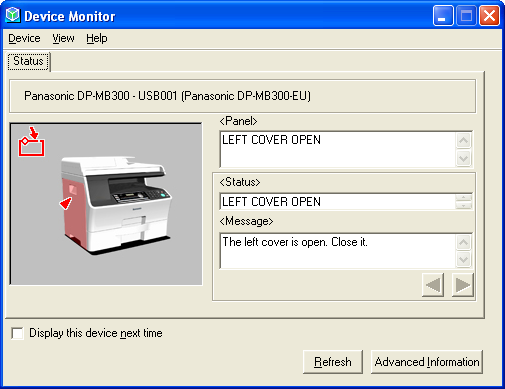
Task: Enable Display this device next time checkbox
Action: click(17, 333)
